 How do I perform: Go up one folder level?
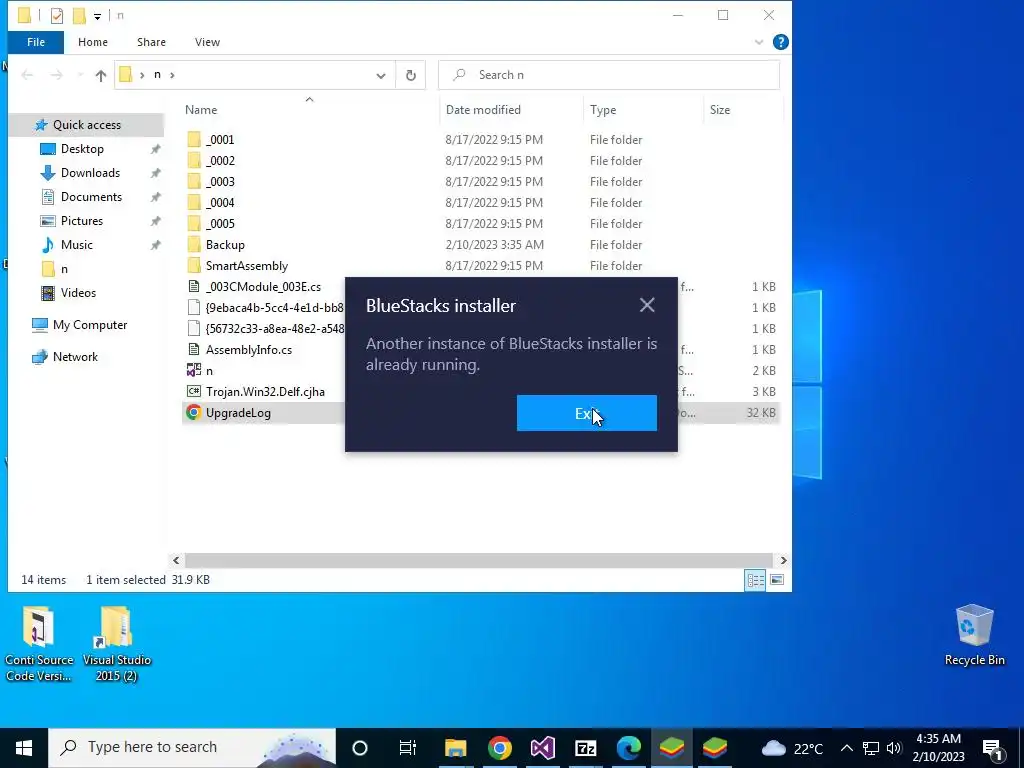(101, 75)
